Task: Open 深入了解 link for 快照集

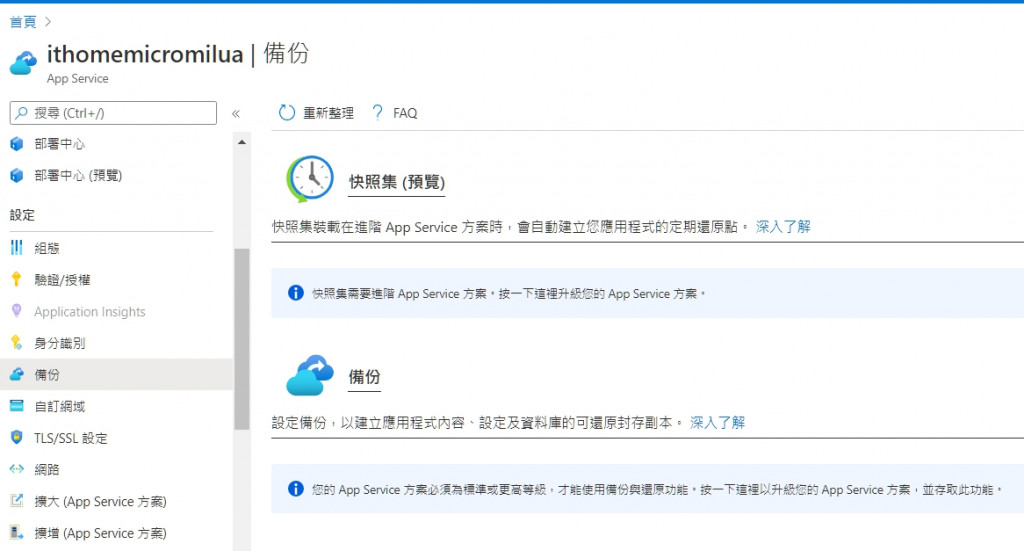Action: [x=783, y=227]
